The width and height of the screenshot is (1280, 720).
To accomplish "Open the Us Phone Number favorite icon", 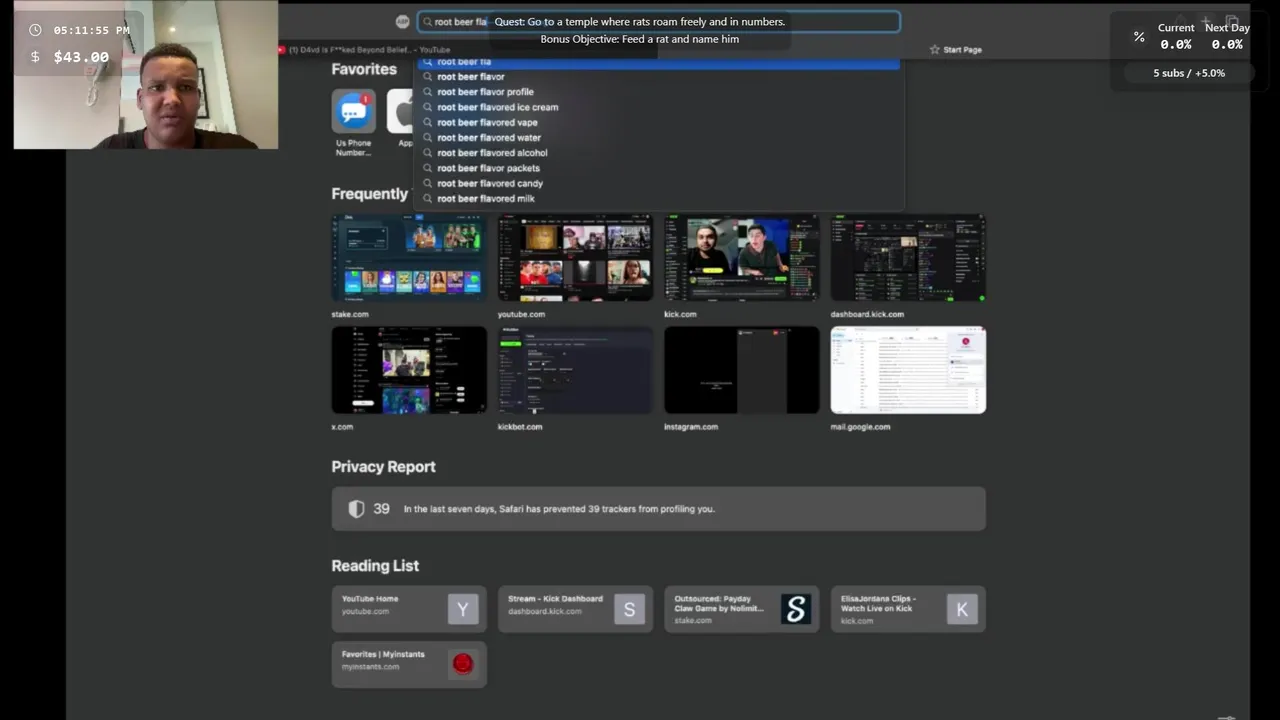I will pos(353,111).
